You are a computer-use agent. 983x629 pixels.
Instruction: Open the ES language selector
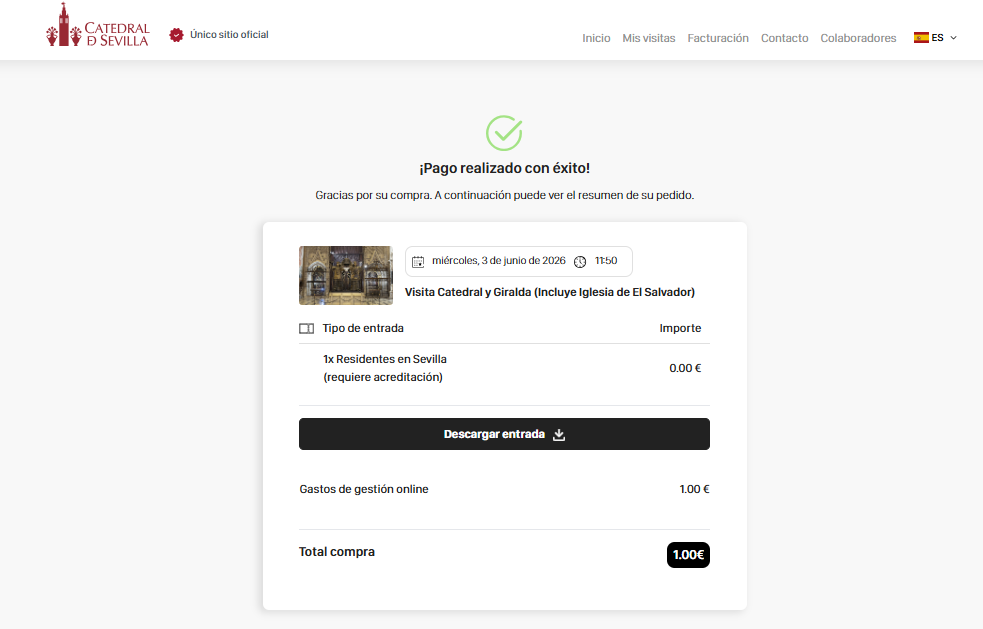935,38
